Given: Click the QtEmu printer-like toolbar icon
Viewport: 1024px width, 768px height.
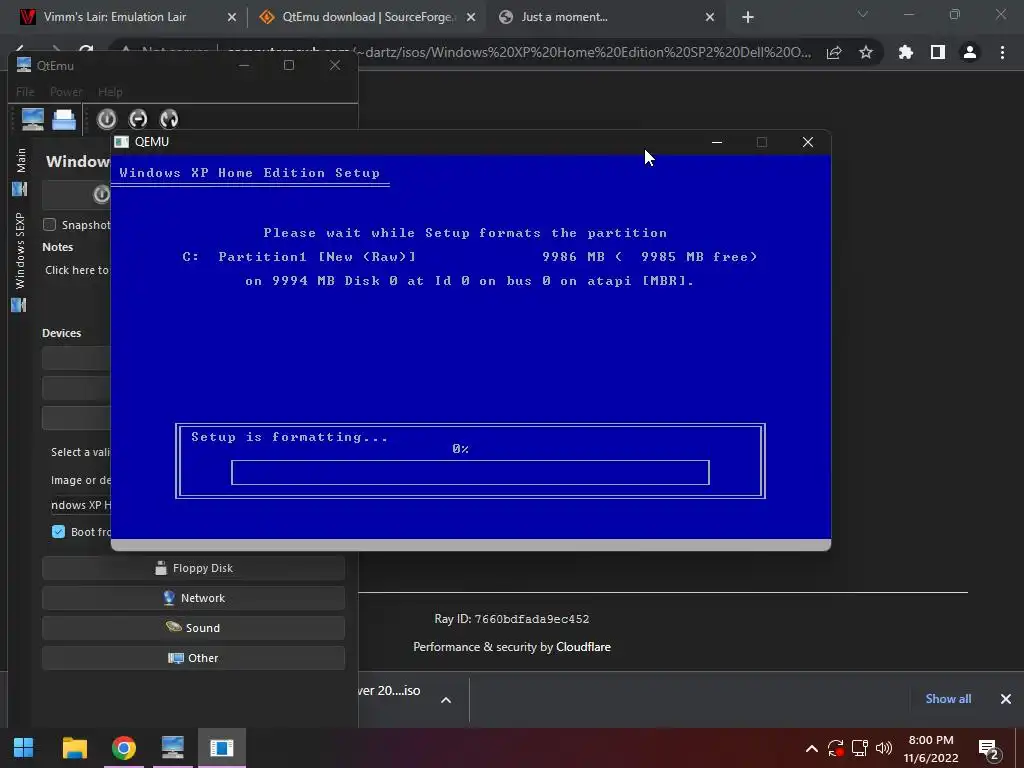Looking at the screenshot, I should click(x=64, y=120).
